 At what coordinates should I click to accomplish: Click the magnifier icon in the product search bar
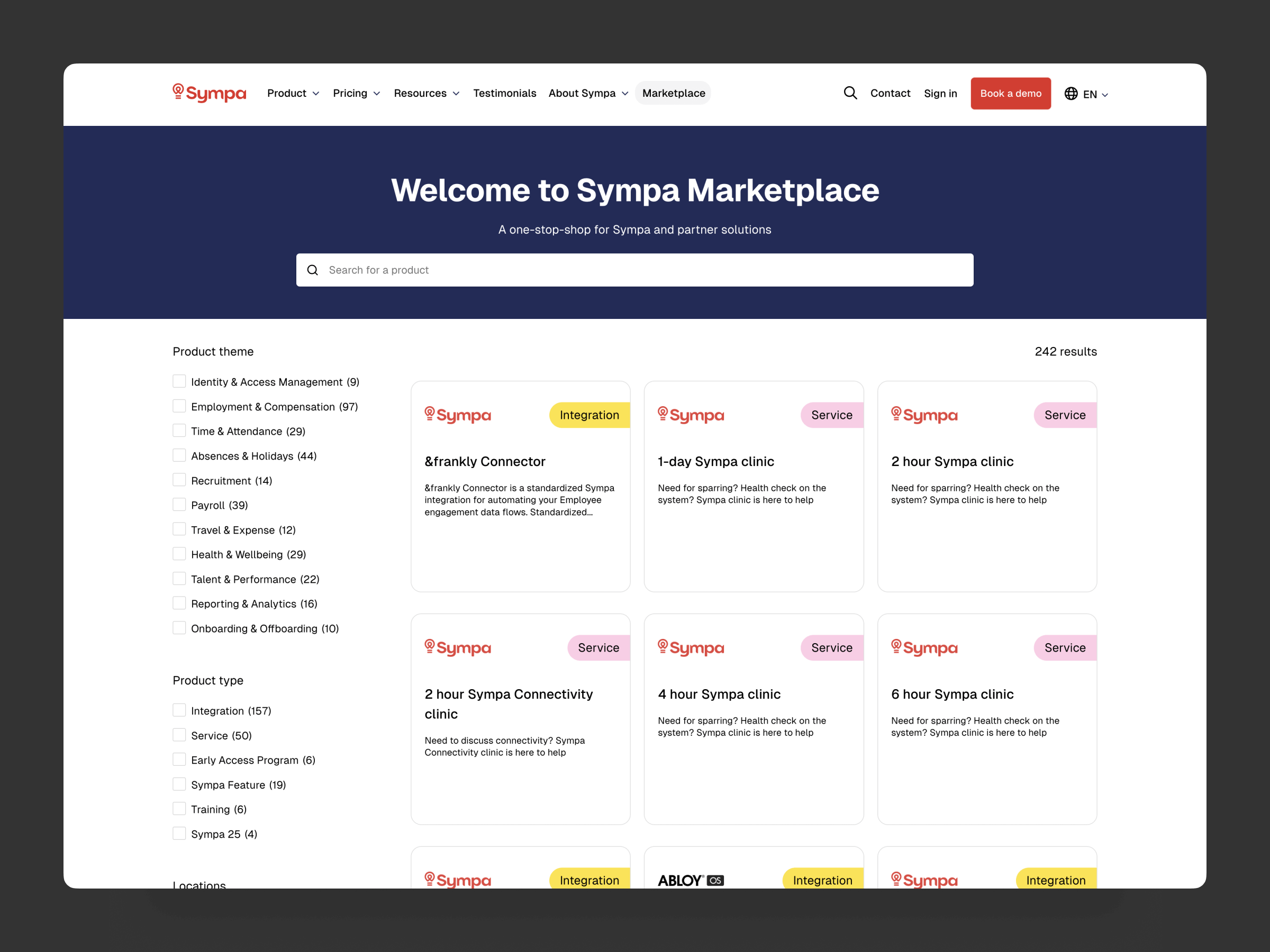[312, 270]
